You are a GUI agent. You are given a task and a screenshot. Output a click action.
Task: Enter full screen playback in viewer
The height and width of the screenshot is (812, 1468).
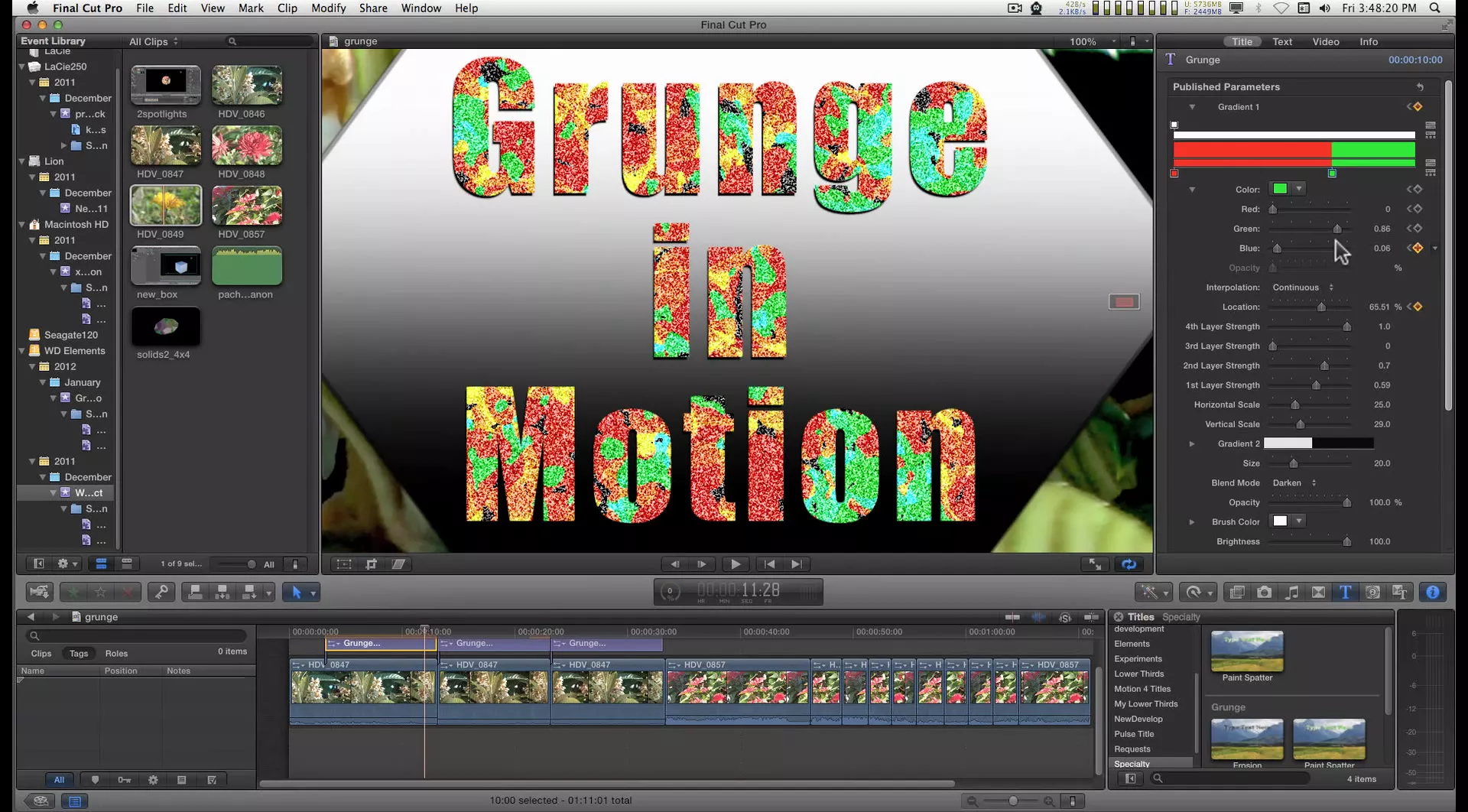[x=1096, y=564]
